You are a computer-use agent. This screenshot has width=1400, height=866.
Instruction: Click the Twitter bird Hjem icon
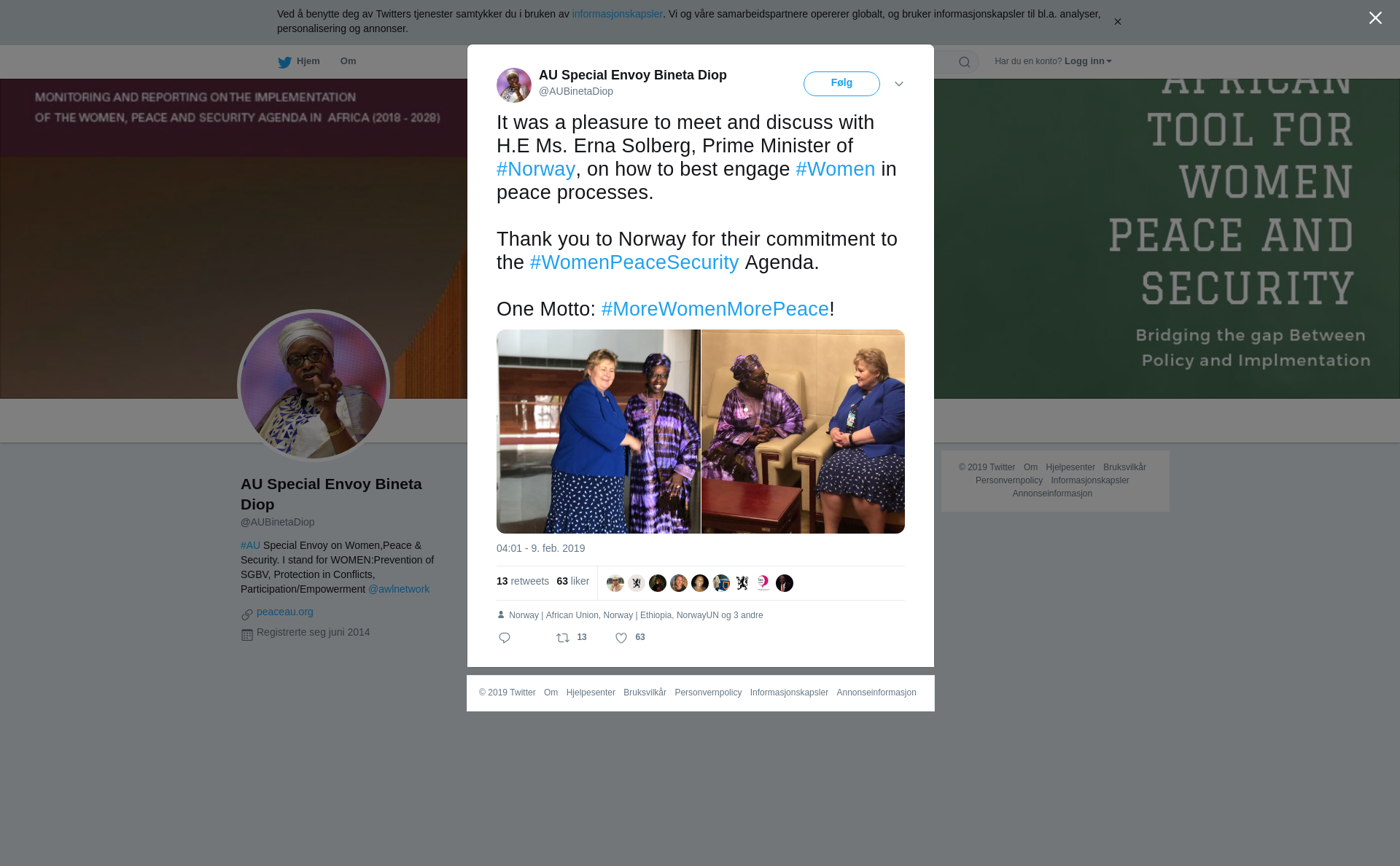coord(284,62)
